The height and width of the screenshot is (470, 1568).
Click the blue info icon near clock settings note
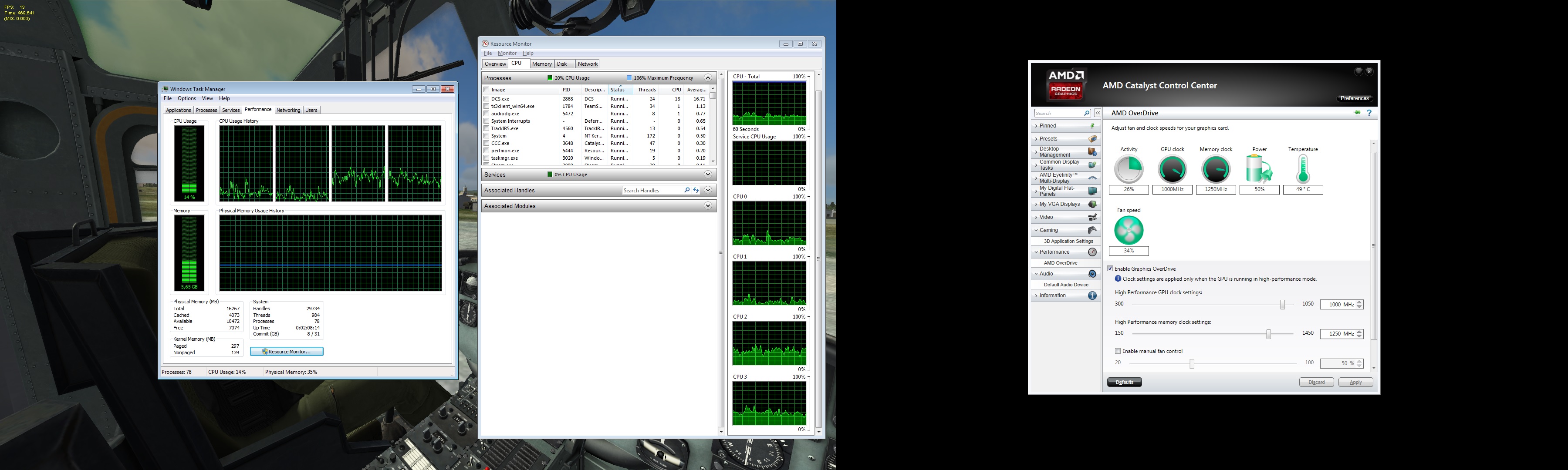pyautogui.click(x=1118, y=279)
